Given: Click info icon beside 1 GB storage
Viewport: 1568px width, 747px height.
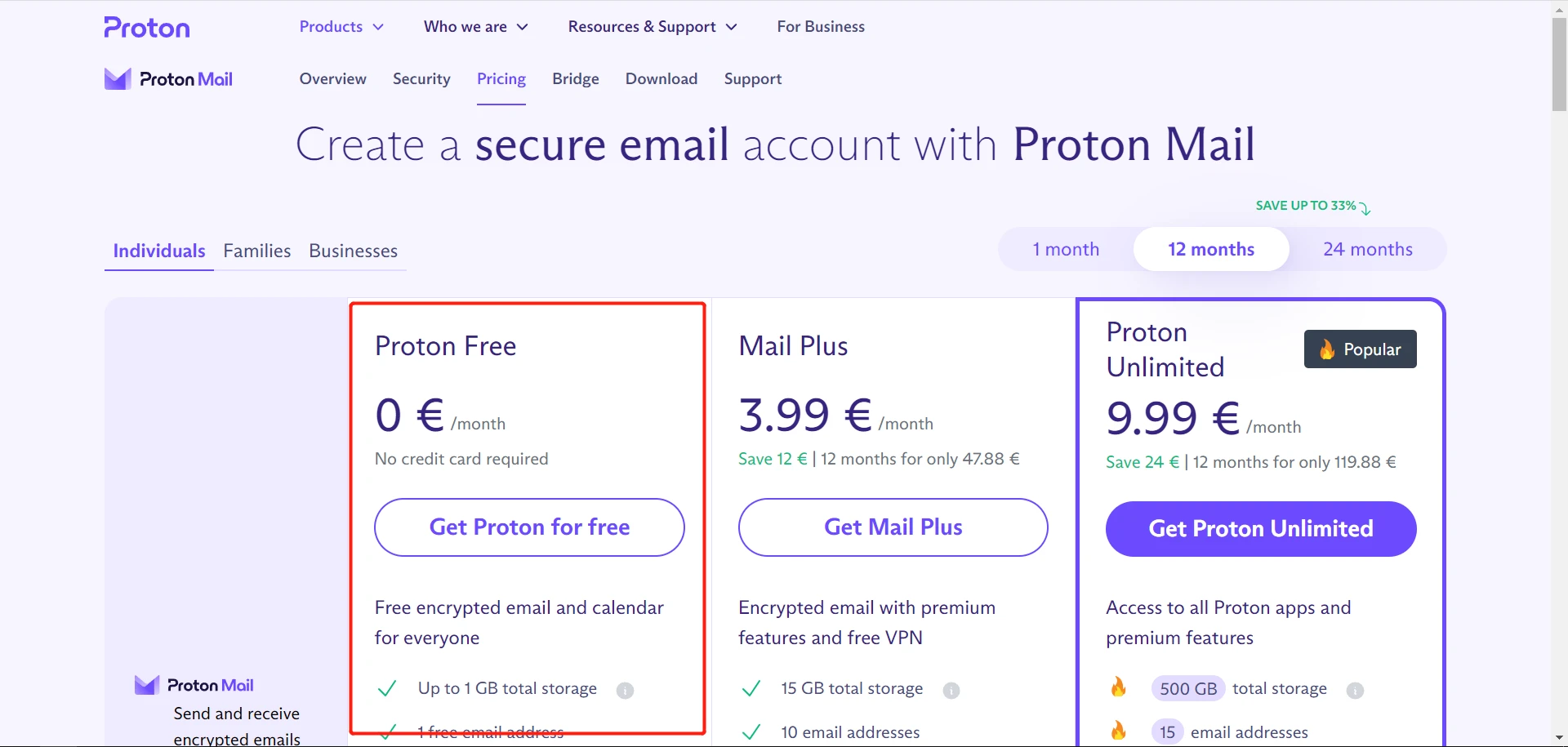Looking at the screenshot, I should (x=625, y=691).
